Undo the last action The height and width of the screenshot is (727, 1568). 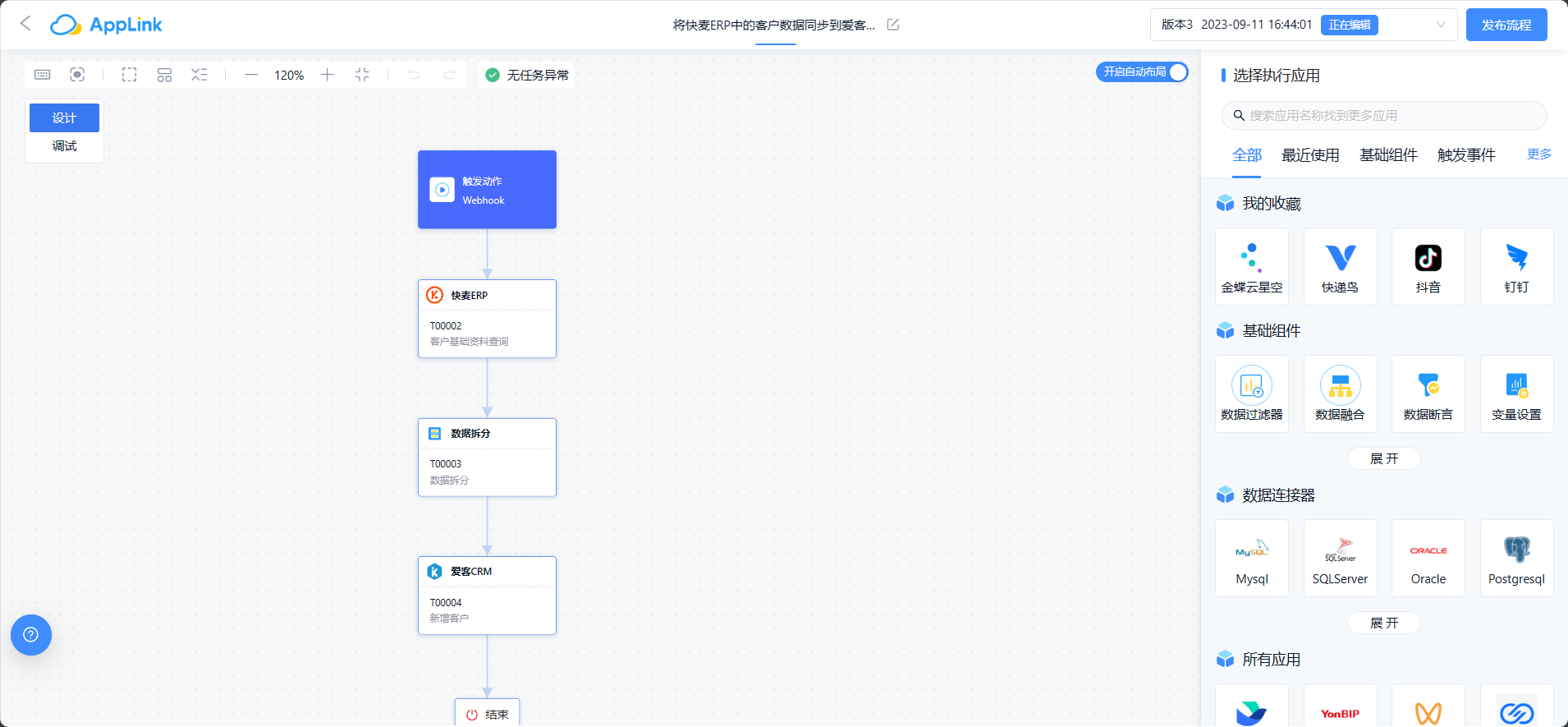tap(414, 75)
